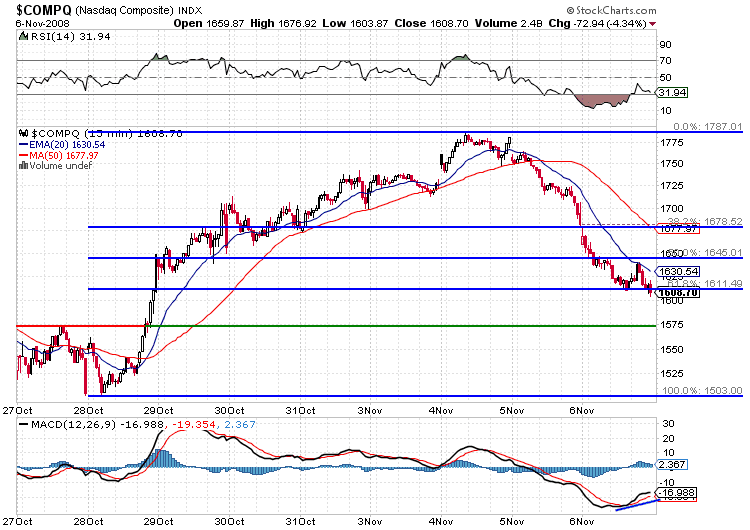The image size is (750, 530).
Task: Click the Open 1659.87 value
Action: [209, 23]
